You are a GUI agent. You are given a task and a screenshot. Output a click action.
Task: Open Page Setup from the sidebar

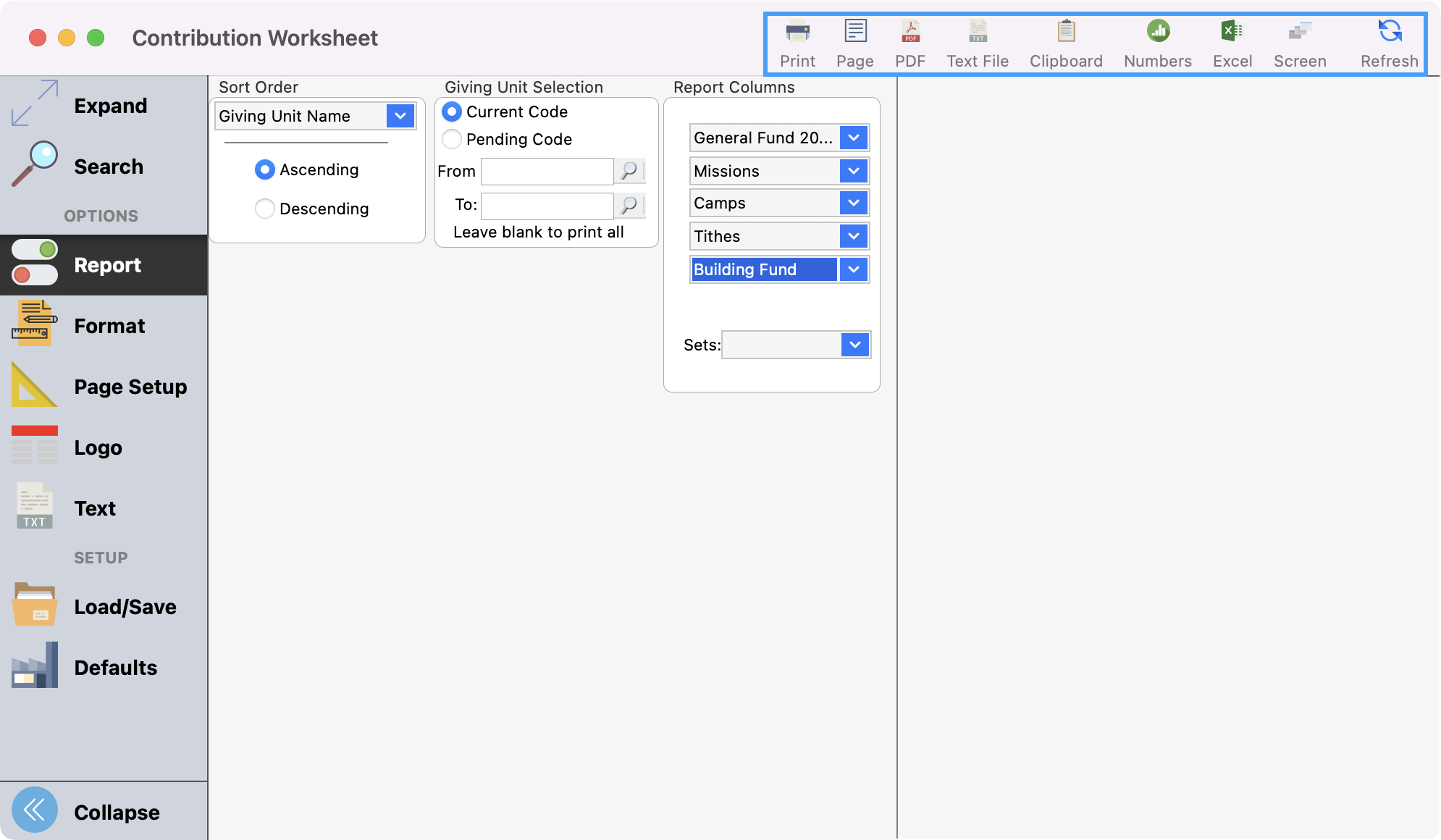(x=130, y=387)
